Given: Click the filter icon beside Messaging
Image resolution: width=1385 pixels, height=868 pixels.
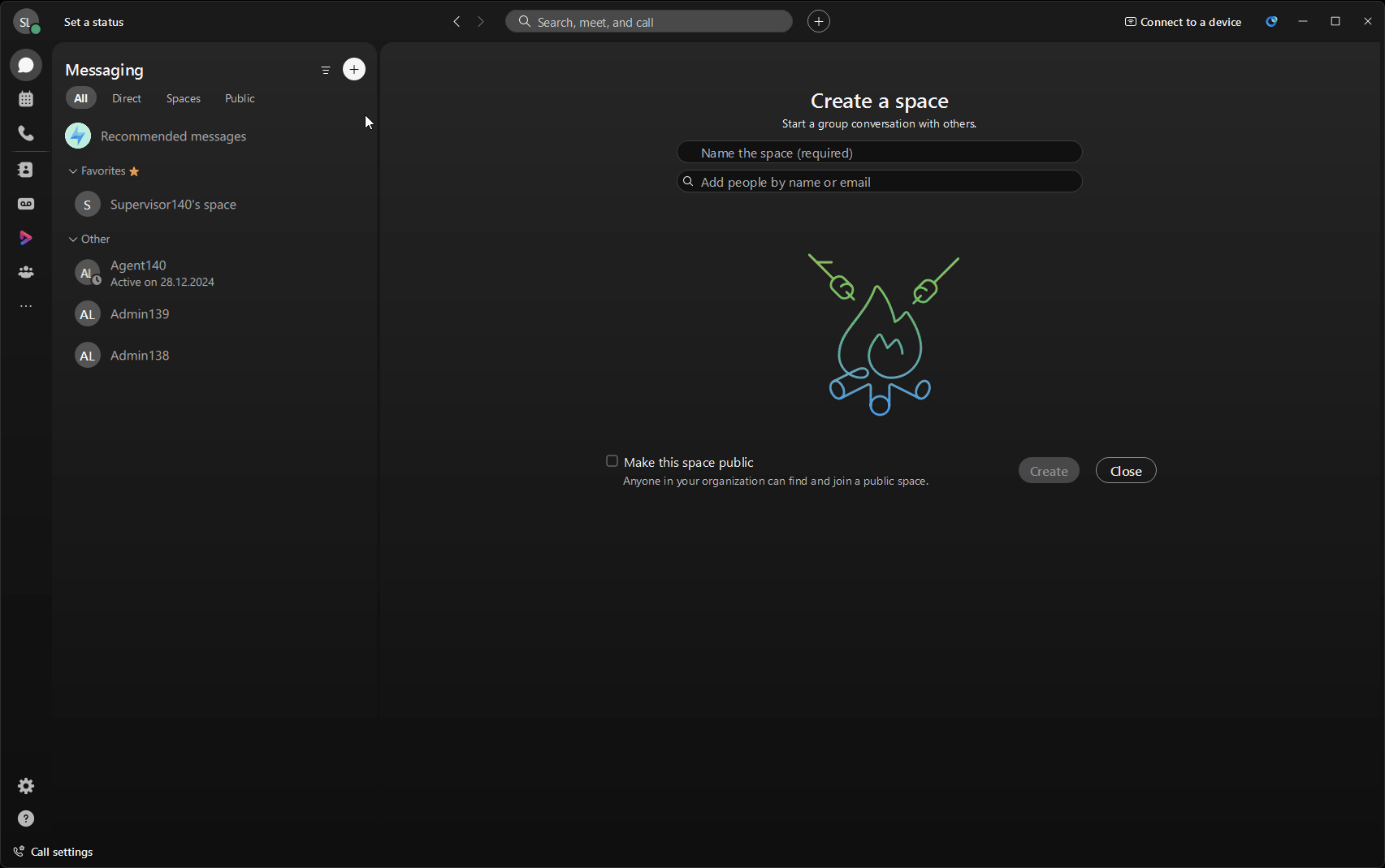Looking at the screenshot, I should [x=326, y=70].
